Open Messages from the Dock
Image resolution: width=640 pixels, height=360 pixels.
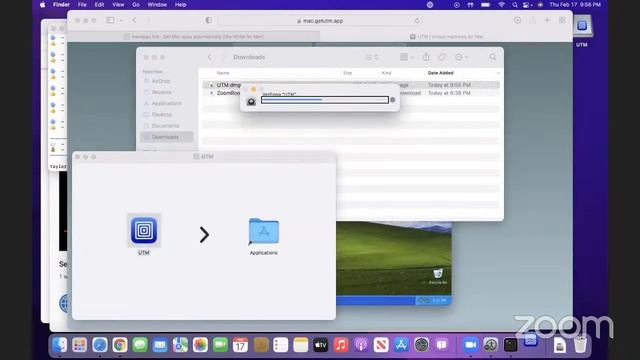140,345
